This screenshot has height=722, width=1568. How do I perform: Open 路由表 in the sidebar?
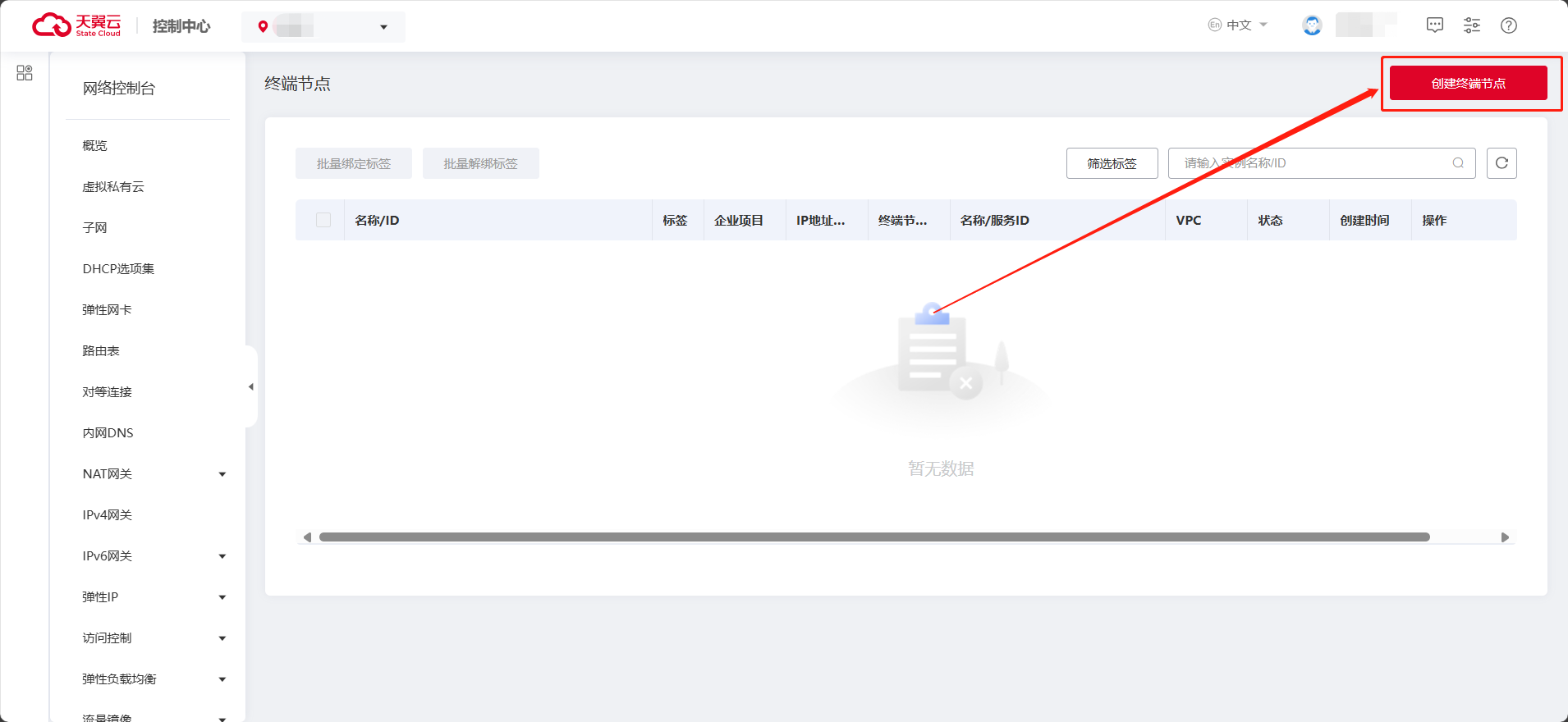[x=101, y=350]
